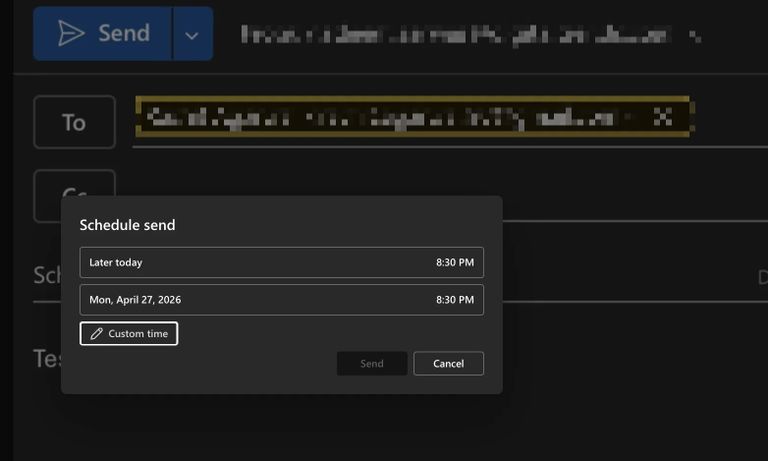The image size is (768, 461).
Task: Click the dialog's Send button
Action: point(372,364)
